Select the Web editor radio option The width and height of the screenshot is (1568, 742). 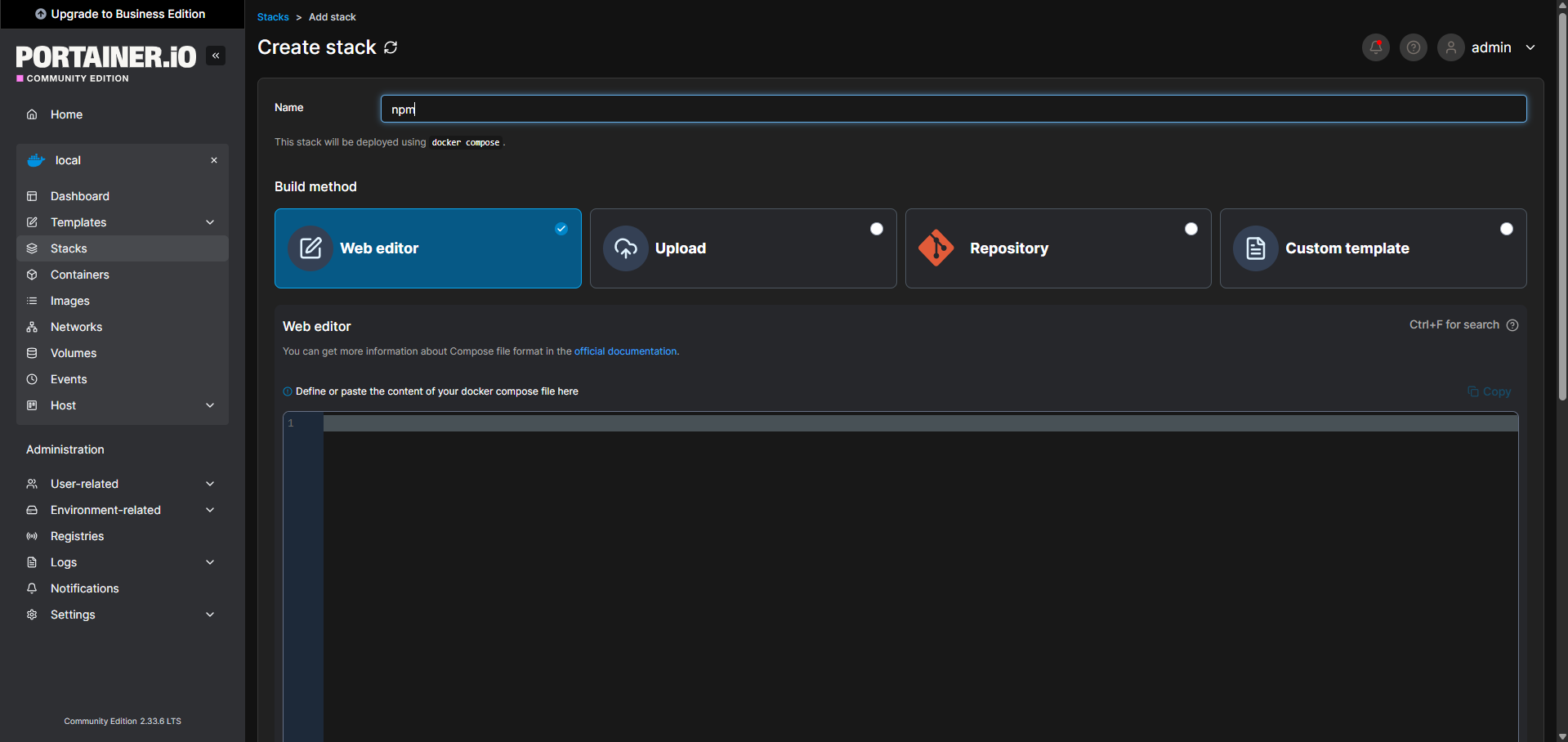561,229
